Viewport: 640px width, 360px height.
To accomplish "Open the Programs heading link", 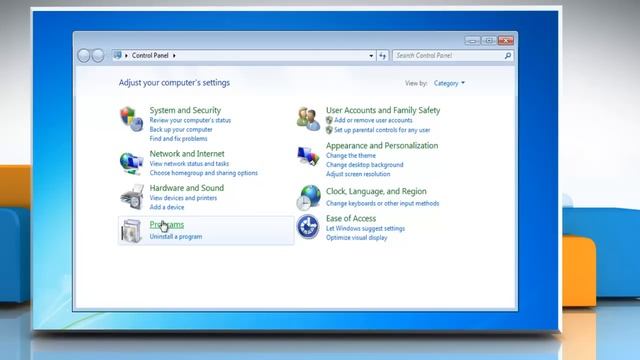I will click(x=167, y=224).
